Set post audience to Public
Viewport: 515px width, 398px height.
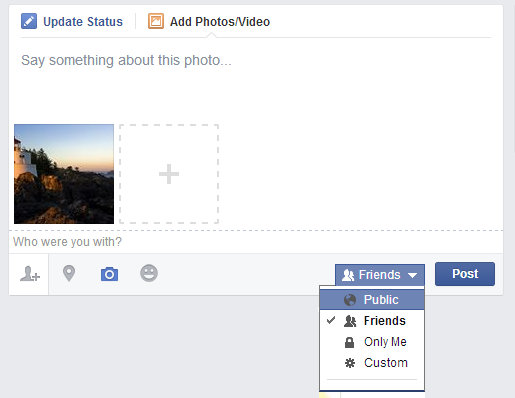(x=372, y=300)
